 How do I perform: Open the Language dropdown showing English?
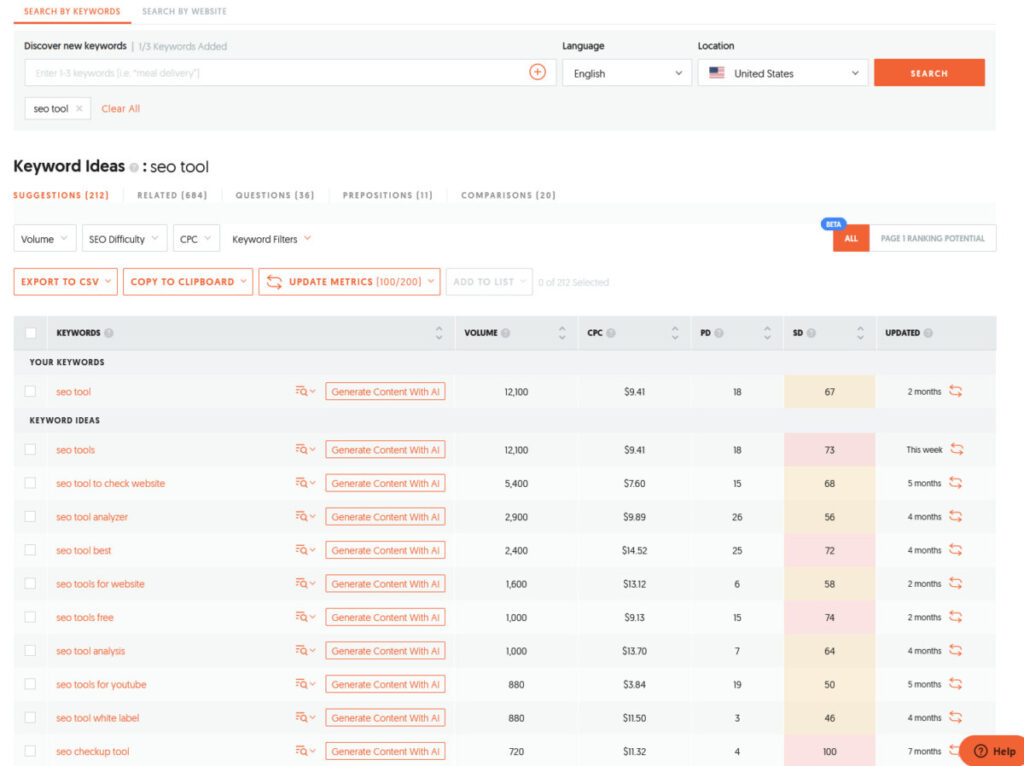click(626, 73)
